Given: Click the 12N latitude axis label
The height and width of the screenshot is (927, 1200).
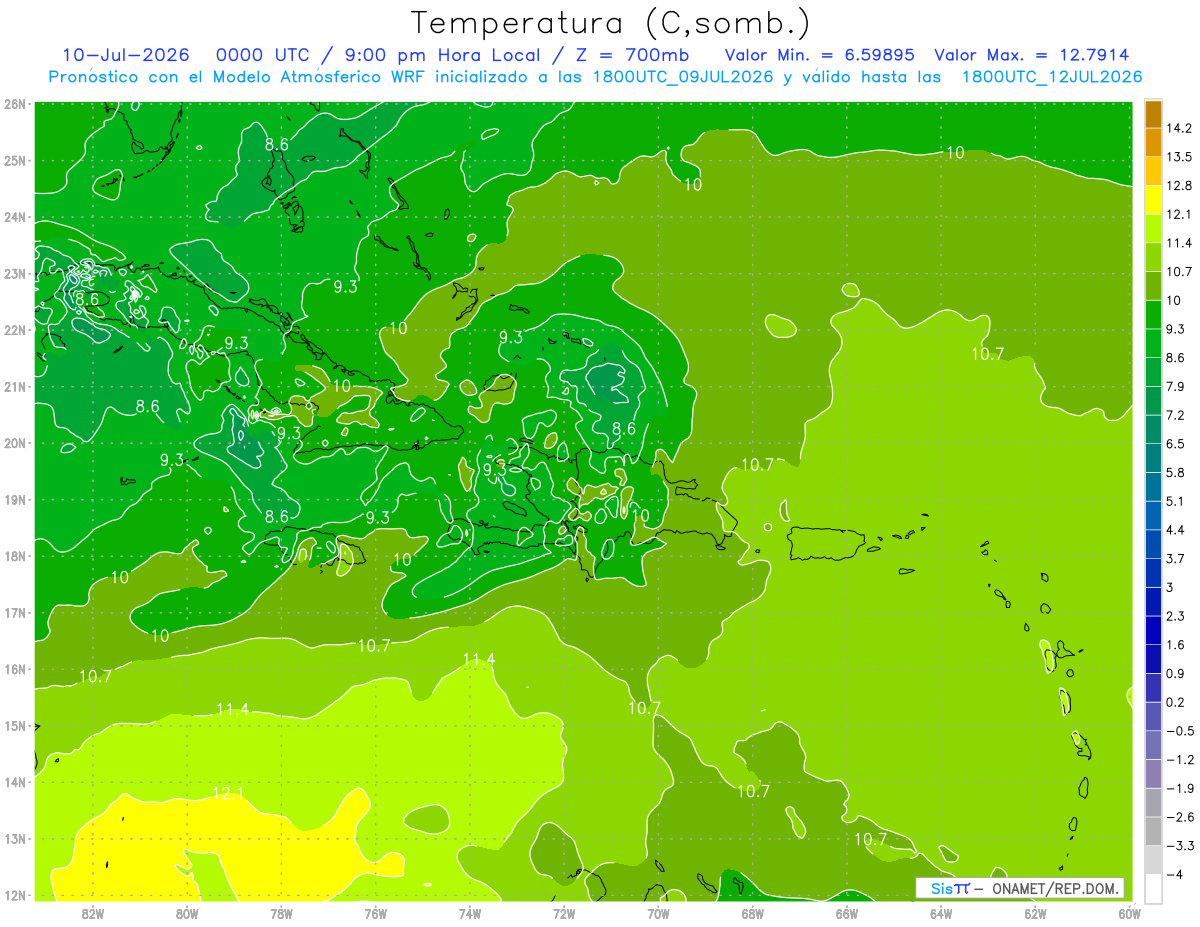Looking at the screenshot, I should [15, 895].
